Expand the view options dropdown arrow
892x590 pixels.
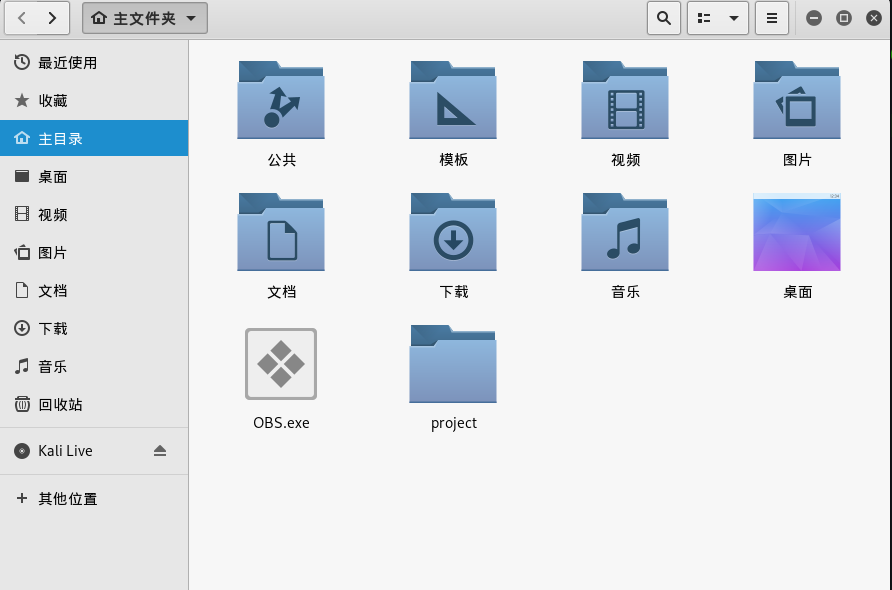[x=734, y=18]
